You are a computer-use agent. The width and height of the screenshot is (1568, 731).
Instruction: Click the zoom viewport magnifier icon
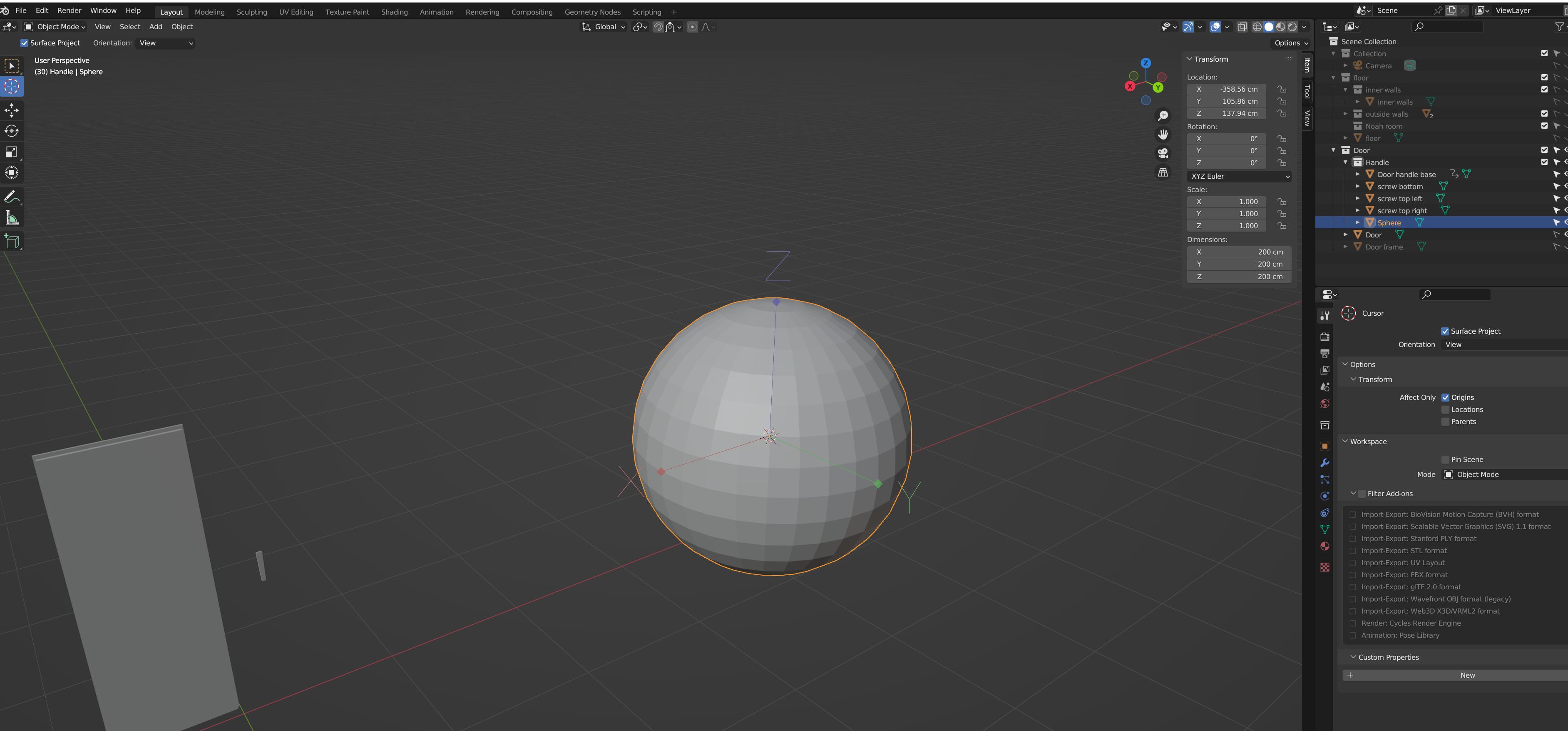(x=1163, y=116)
